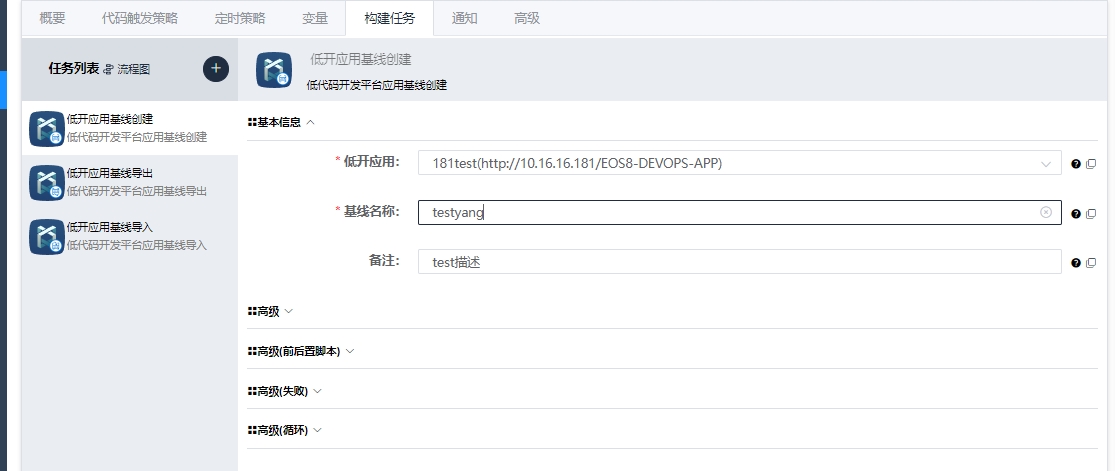Image resolution: width=1115 pixels, height=471 pixels.
Task: Switch to the 概要 tab
Action: [53, 18]
